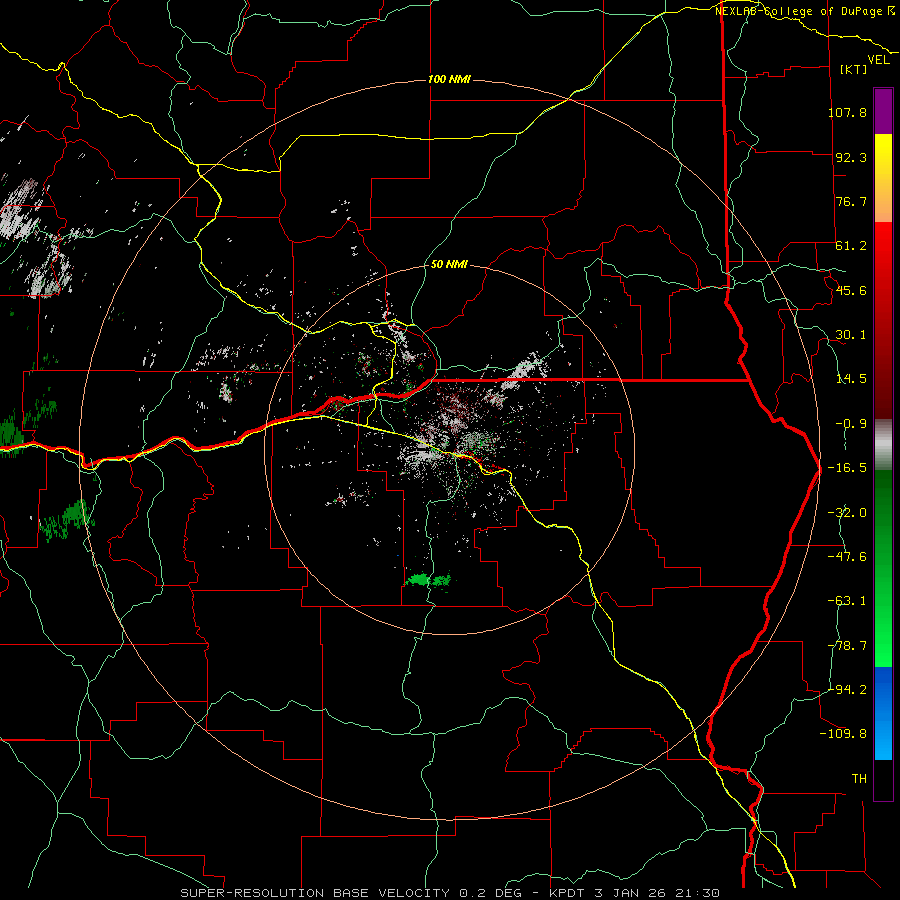This screenshot has height=900, width=900.
Task: Select the -16.5 scale value
Action: click(847, 468)
